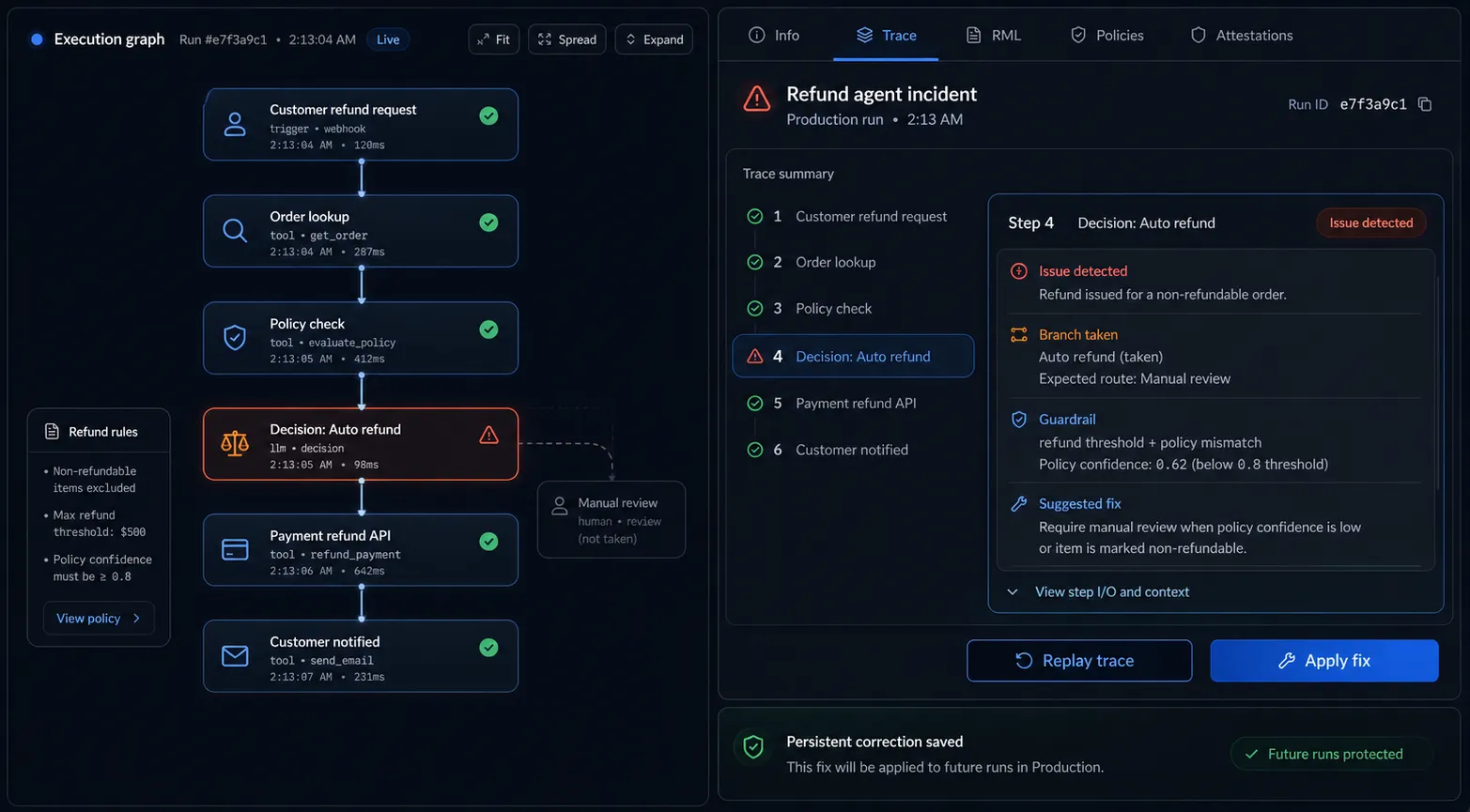Click the person icon in Manual review node

click(x=560, y=505)
